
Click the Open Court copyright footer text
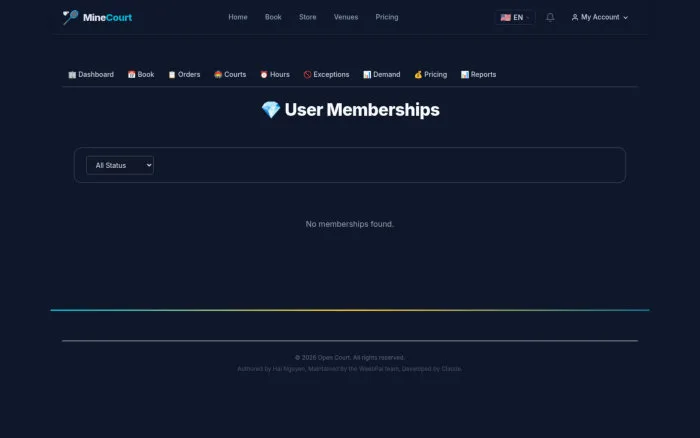coord(350,358)
